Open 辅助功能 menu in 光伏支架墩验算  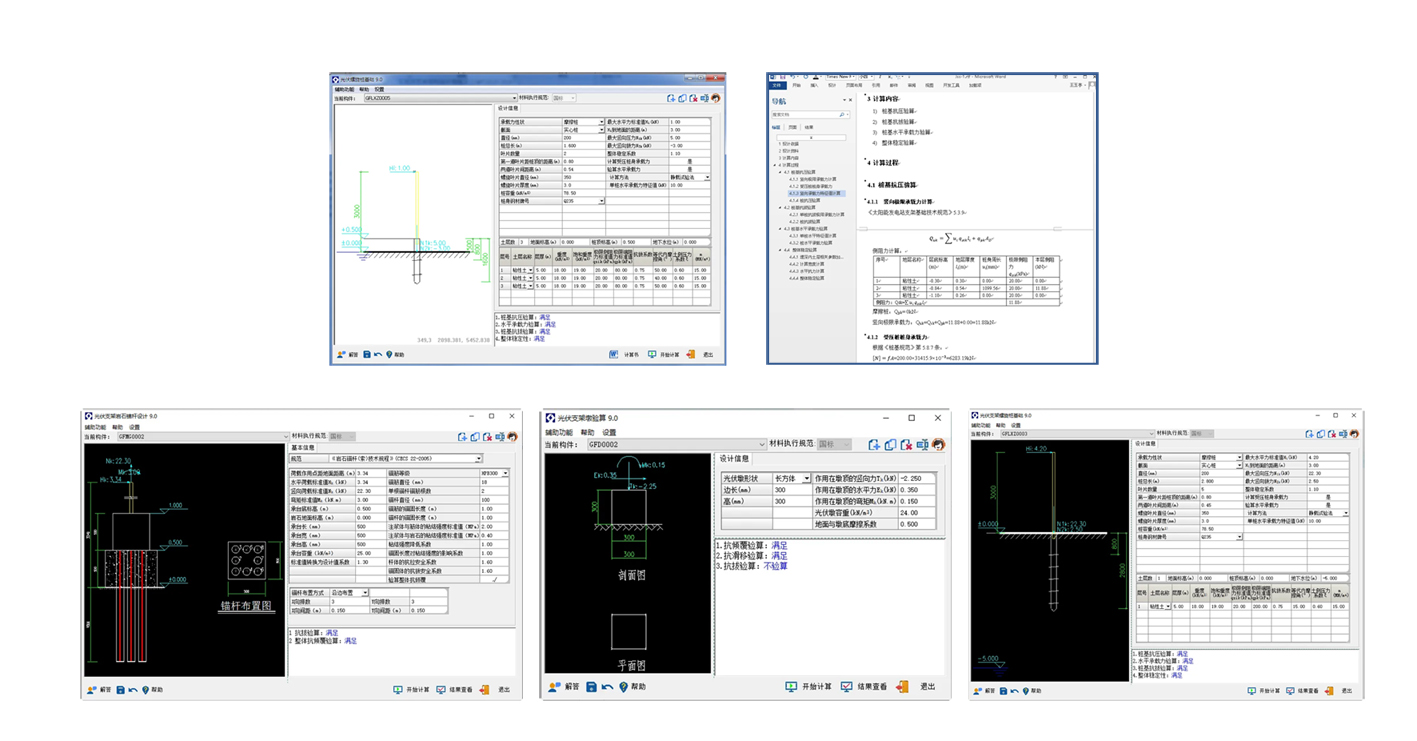tap(560, 432)
